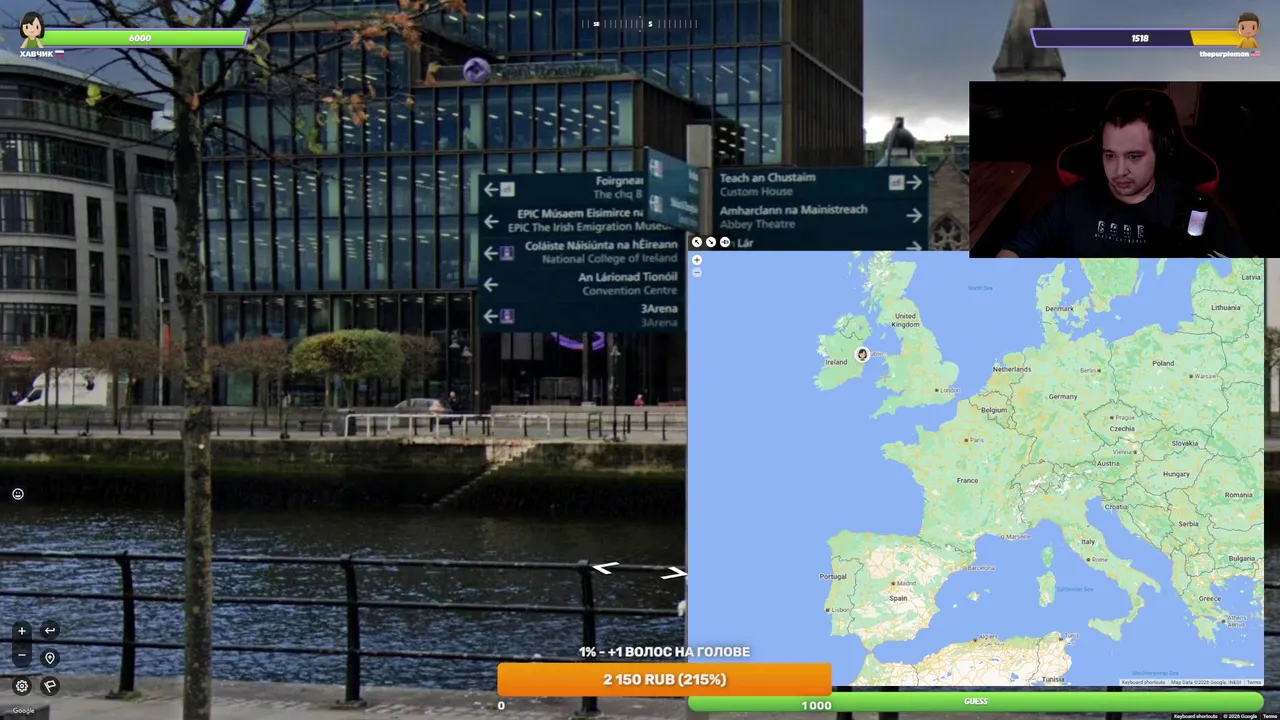Undo last move with the return arrow icon

(50, 630)
